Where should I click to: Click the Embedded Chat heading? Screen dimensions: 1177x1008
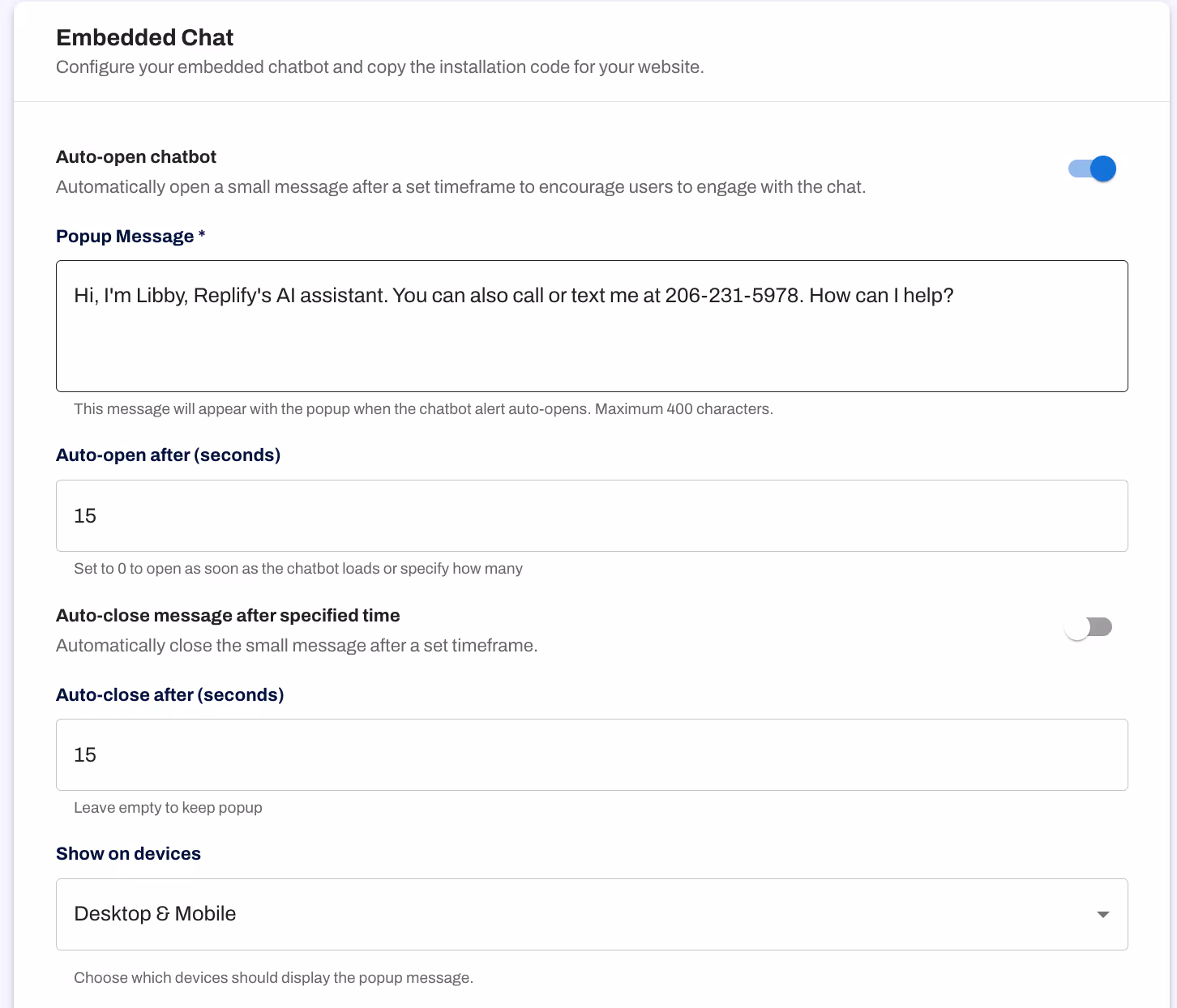144,37
